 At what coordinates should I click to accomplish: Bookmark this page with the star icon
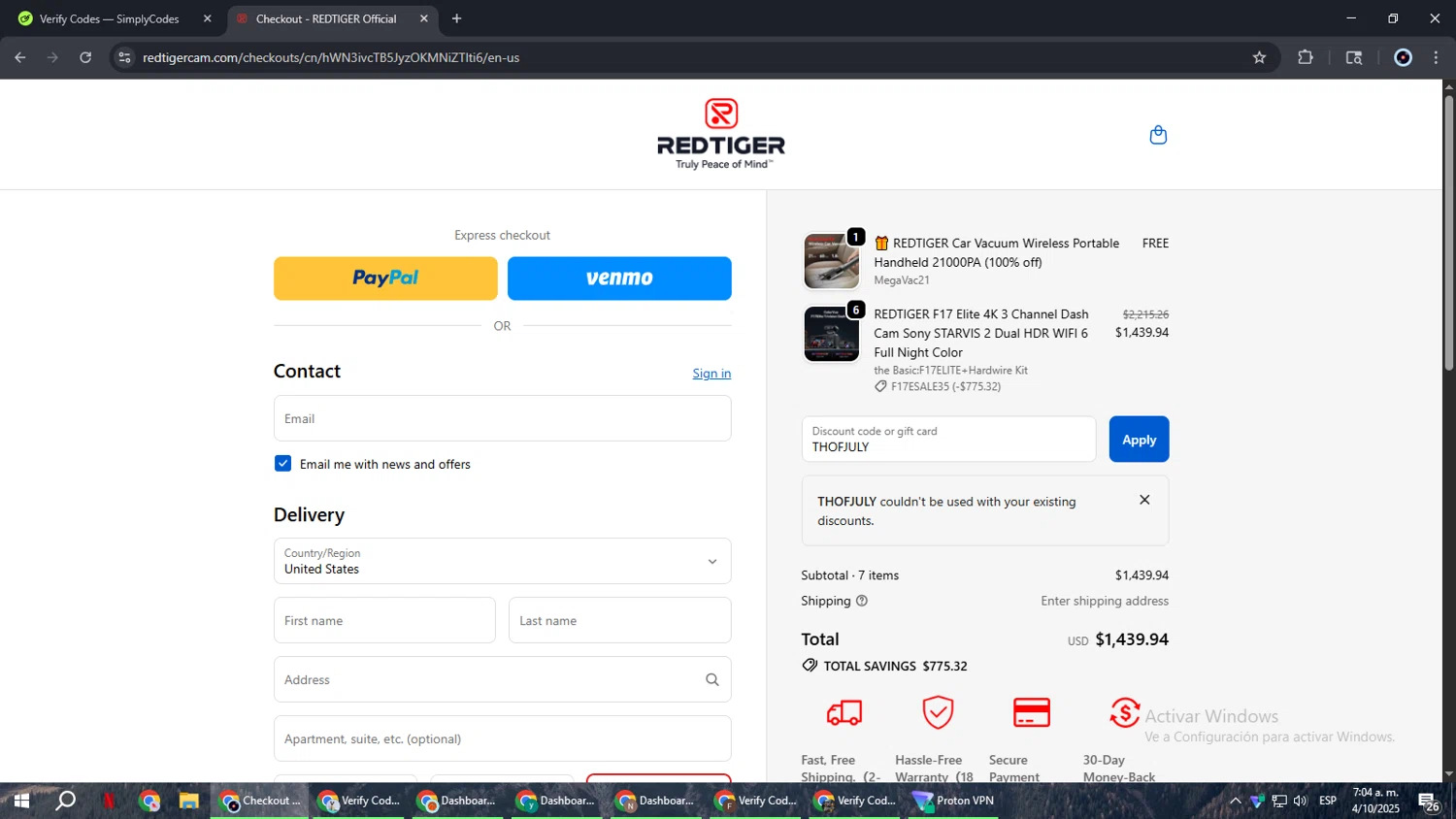(1259, 57)
